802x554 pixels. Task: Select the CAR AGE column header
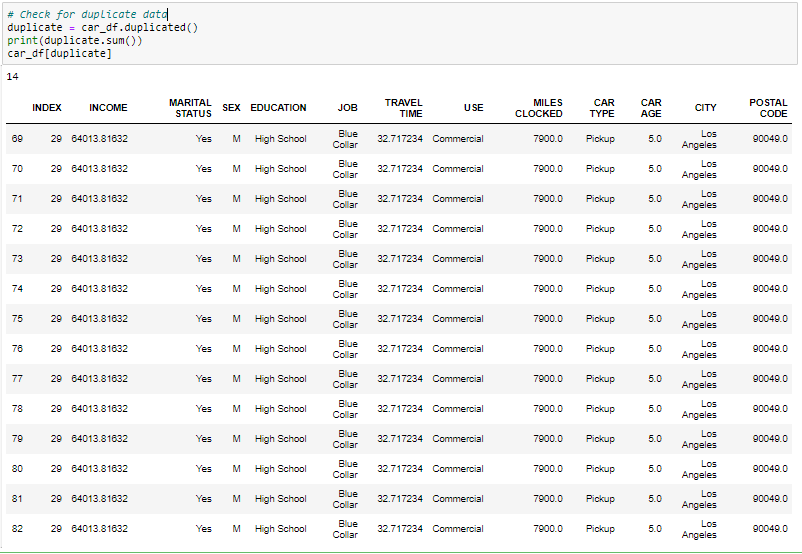tap(651, 108)
